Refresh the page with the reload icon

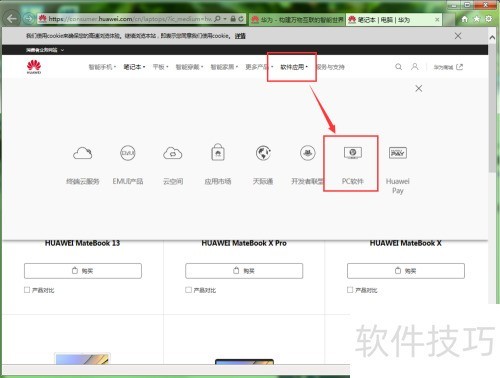241,19
